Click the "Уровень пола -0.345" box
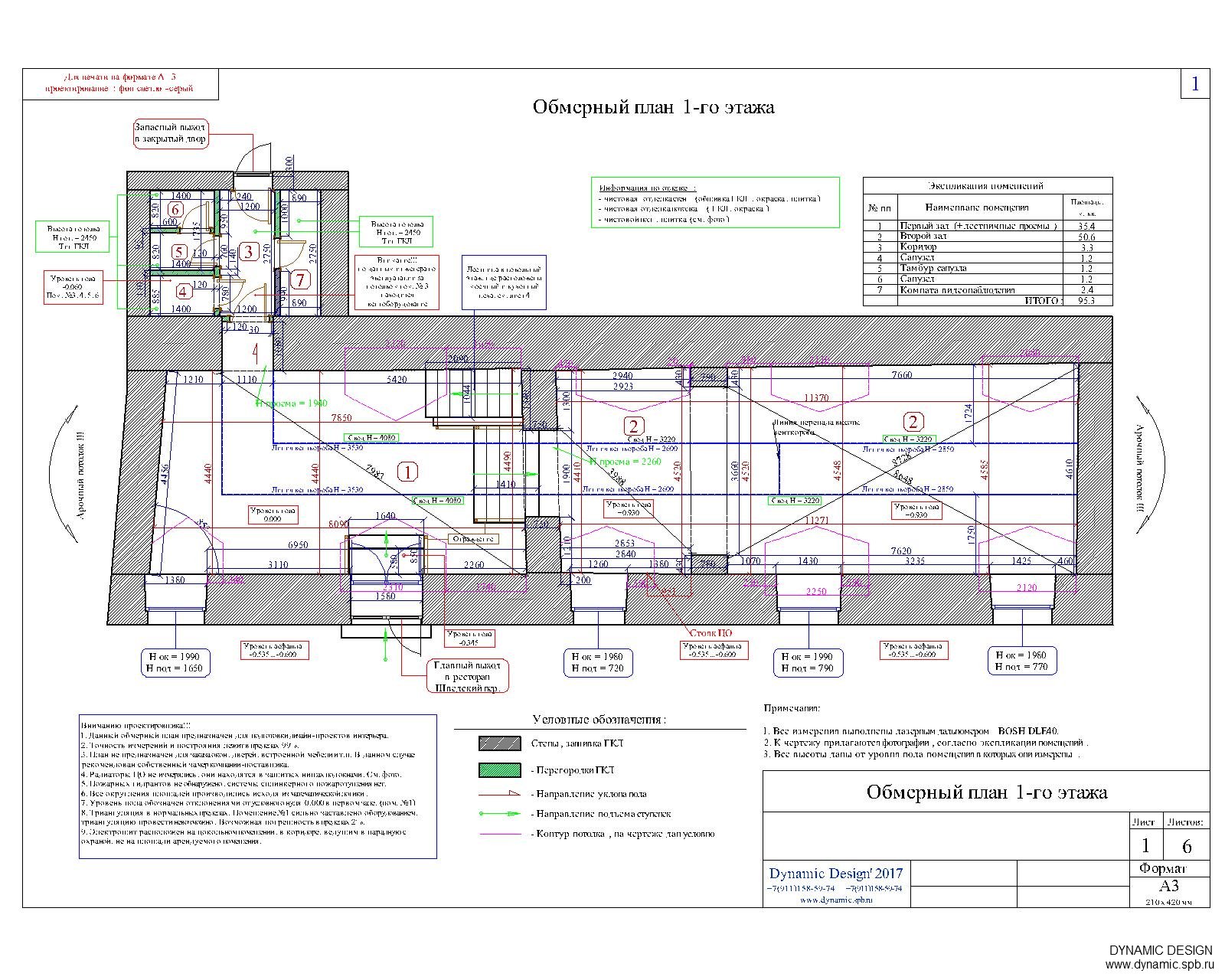The image size is (1225, 980). tap(469, 639)
